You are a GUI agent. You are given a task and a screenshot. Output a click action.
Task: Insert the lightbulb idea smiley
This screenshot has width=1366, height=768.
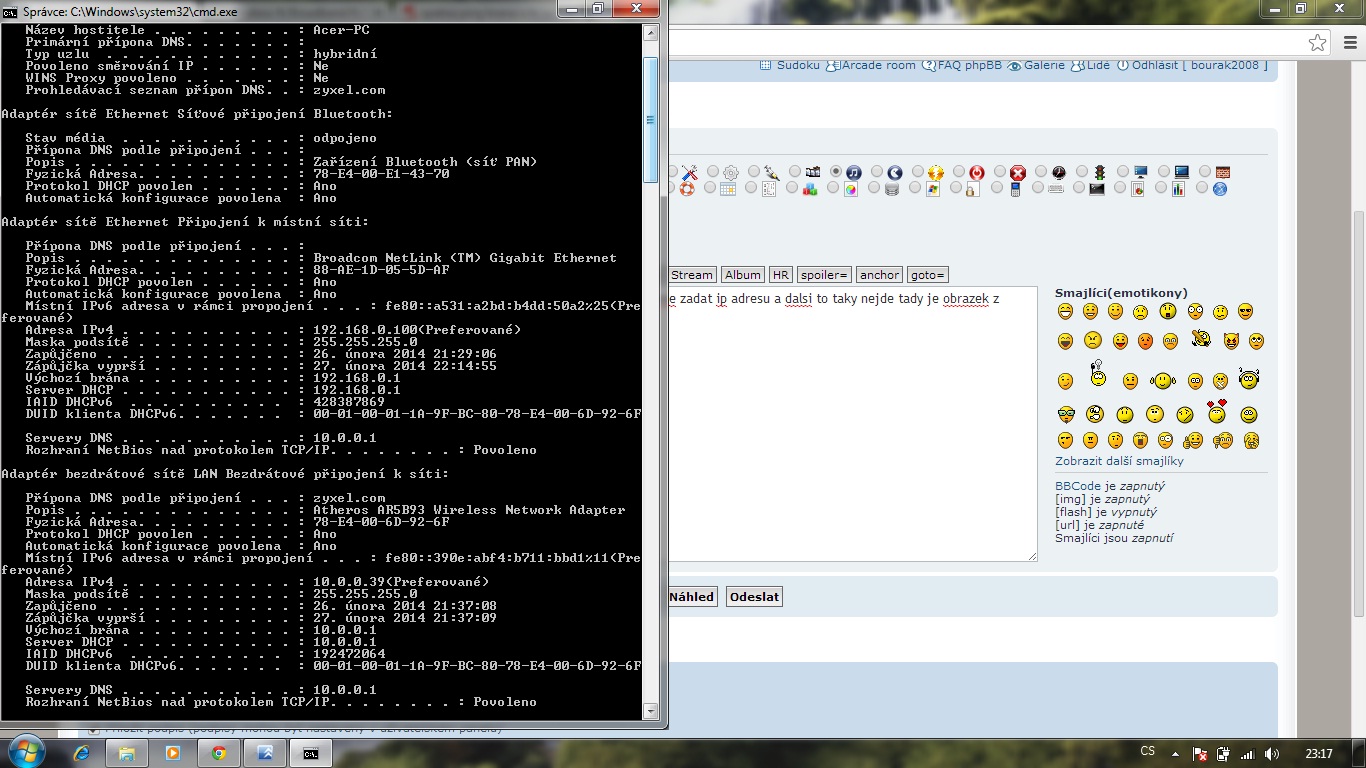point(1098,375)
